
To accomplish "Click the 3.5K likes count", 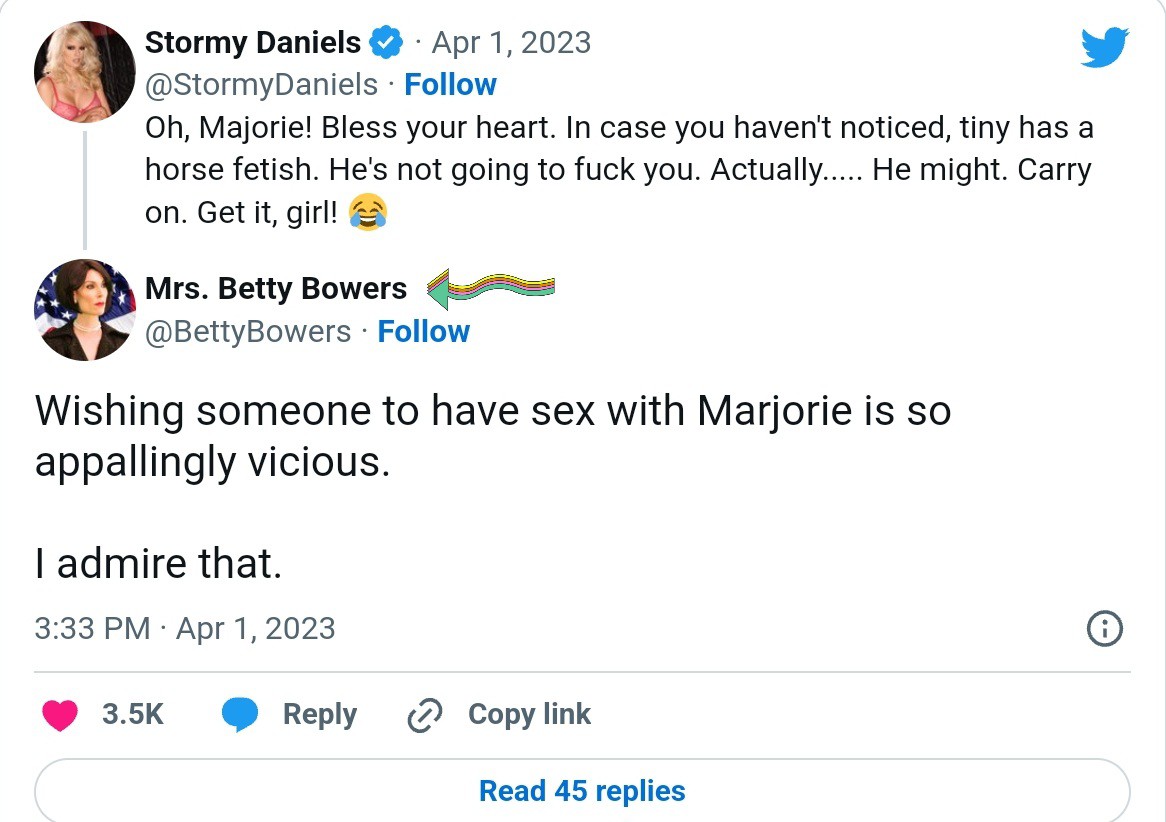I will [x=133, y=715].
